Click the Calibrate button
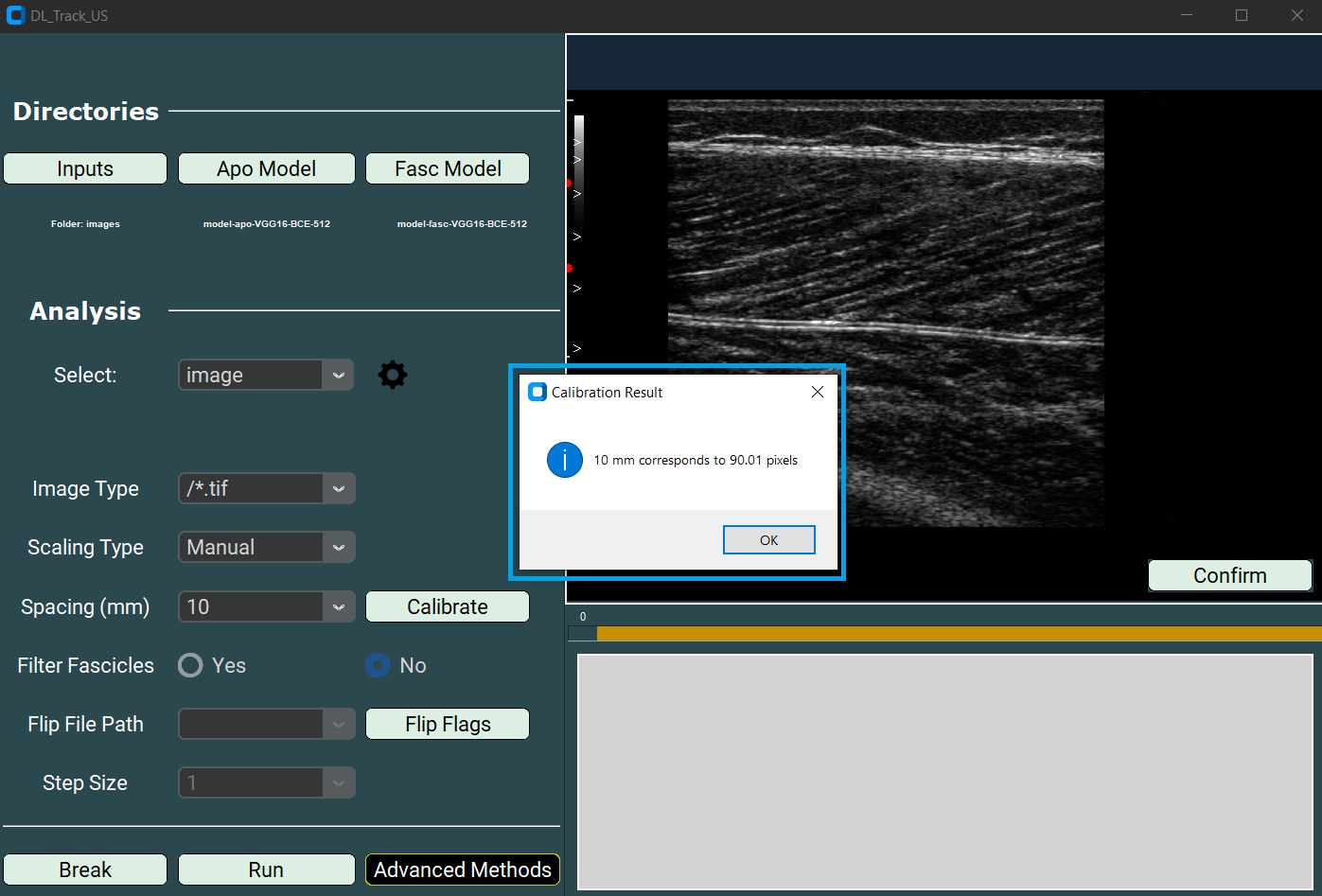 [447, 606]
